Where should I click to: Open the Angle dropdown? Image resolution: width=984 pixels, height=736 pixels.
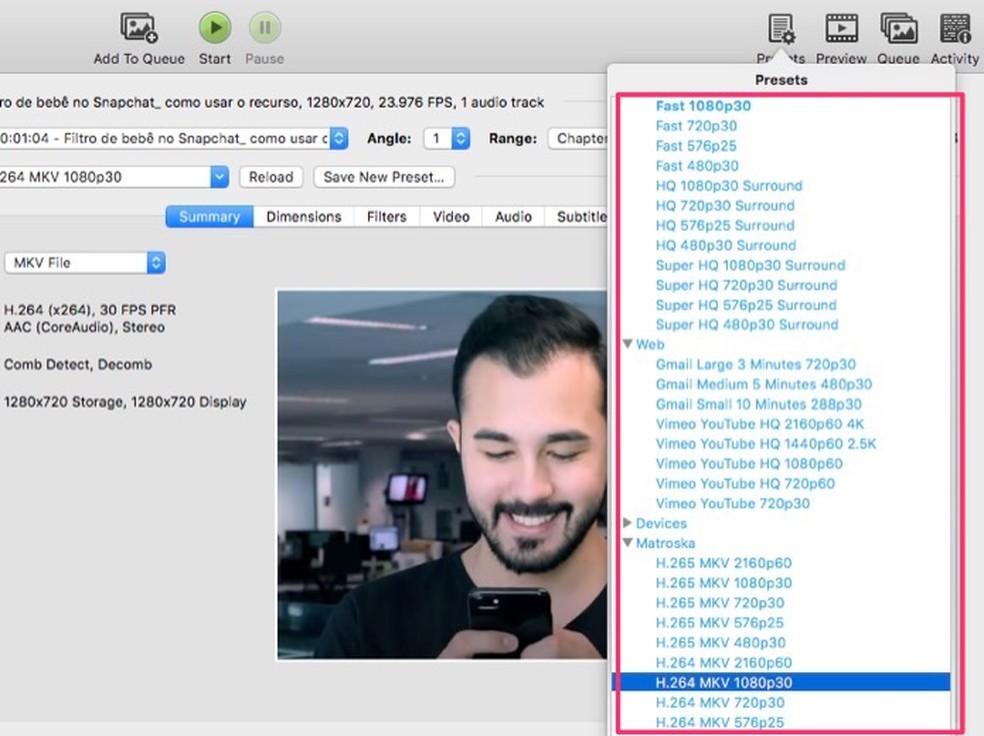[x=447, y=138]
